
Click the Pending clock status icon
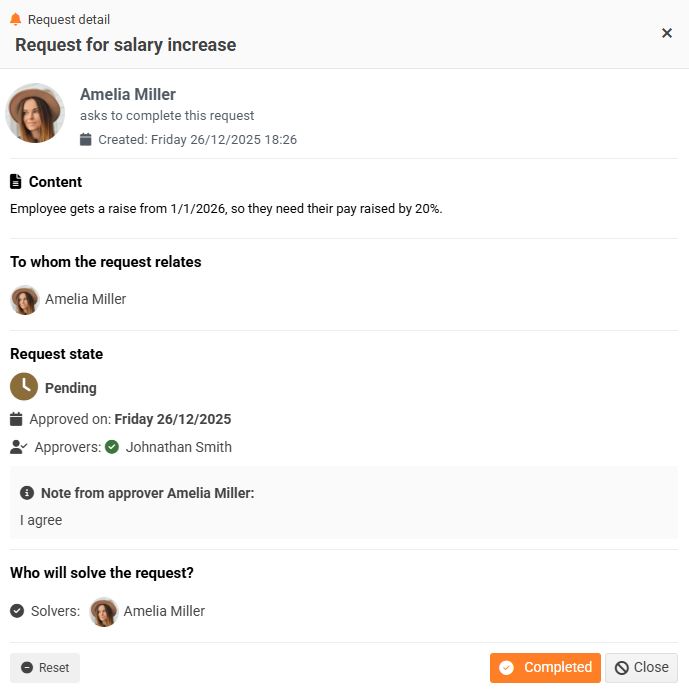(x=24, y=387)
